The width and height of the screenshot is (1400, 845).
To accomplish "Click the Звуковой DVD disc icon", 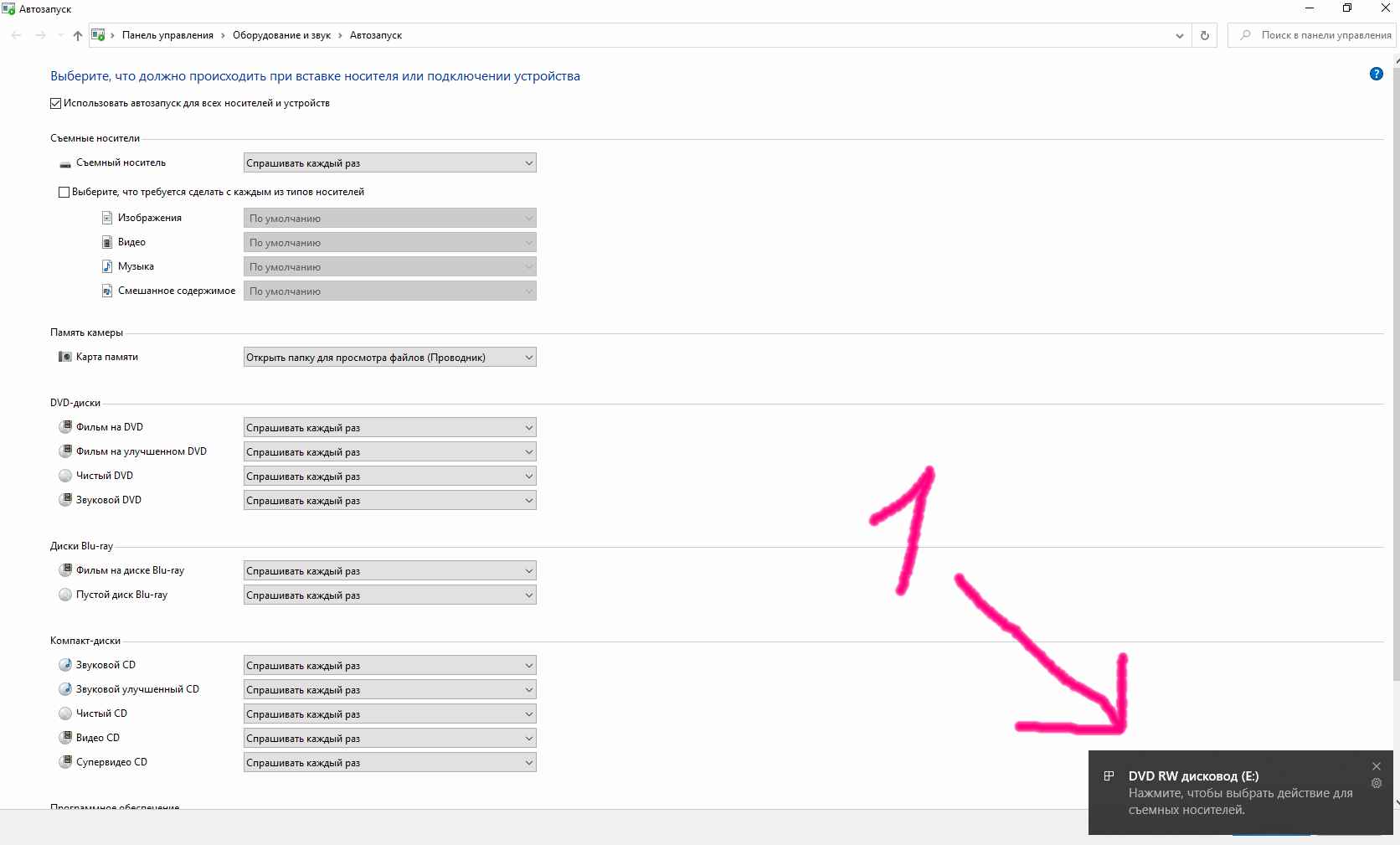I will coord(65,500).
